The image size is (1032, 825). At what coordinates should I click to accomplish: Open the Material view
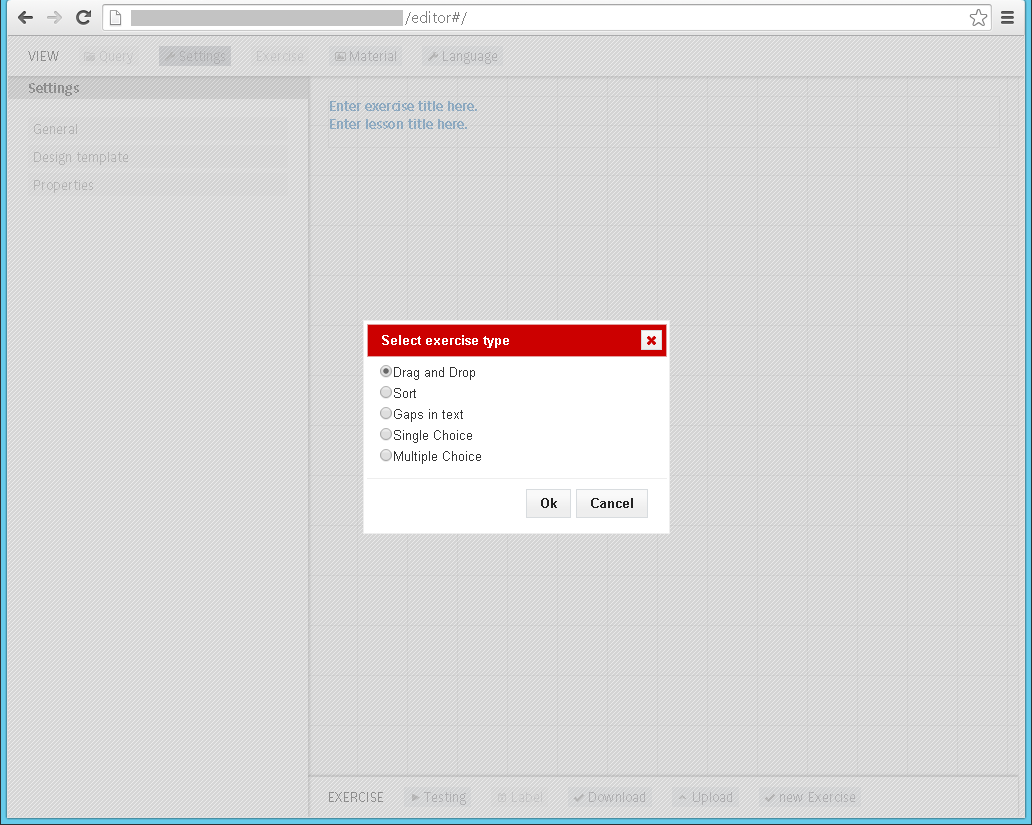pyautogui.click(x=366, y=57)
